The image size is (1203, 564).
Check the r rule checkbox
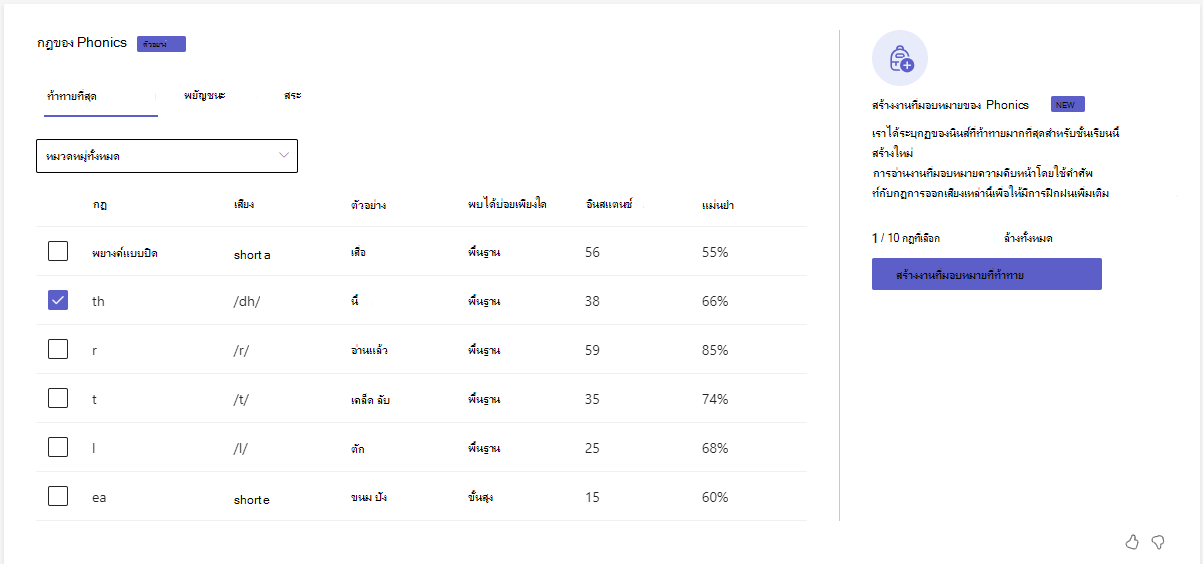click(x=58, y=349)
